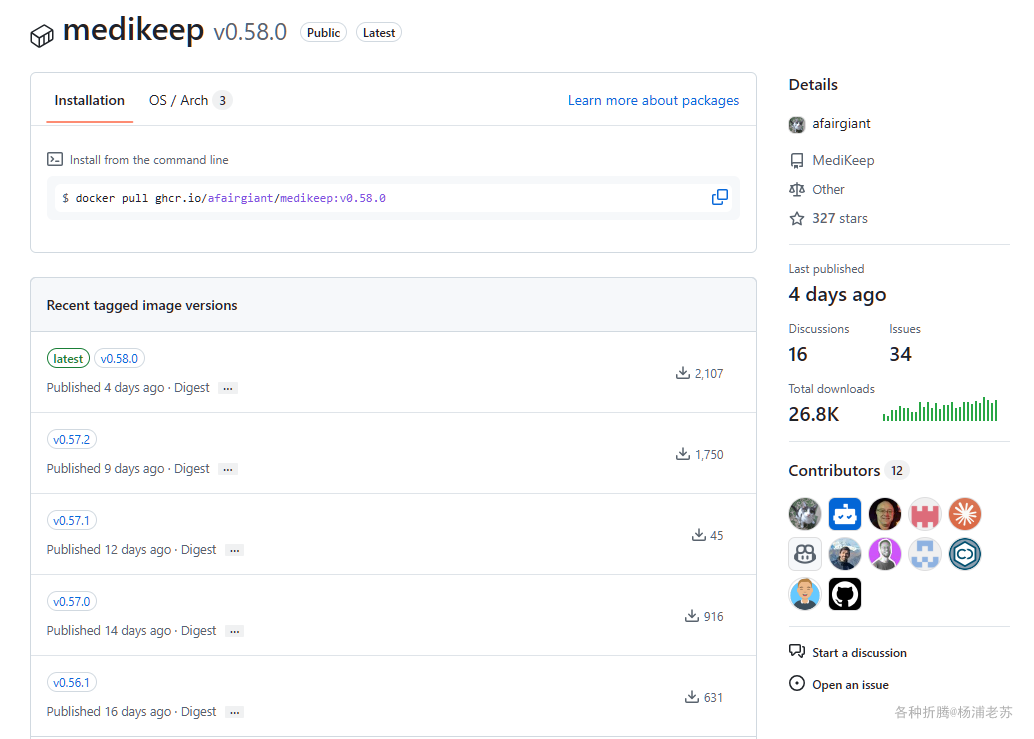The height and width of the screenshot is (739, 1034).
Task: Click the 26.8K total downloads value
Action: (x=814, y=415)
